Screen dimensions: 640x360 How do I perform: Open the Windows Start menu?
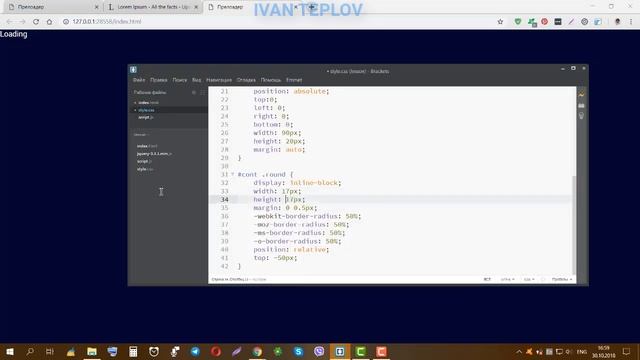[10, 351]
